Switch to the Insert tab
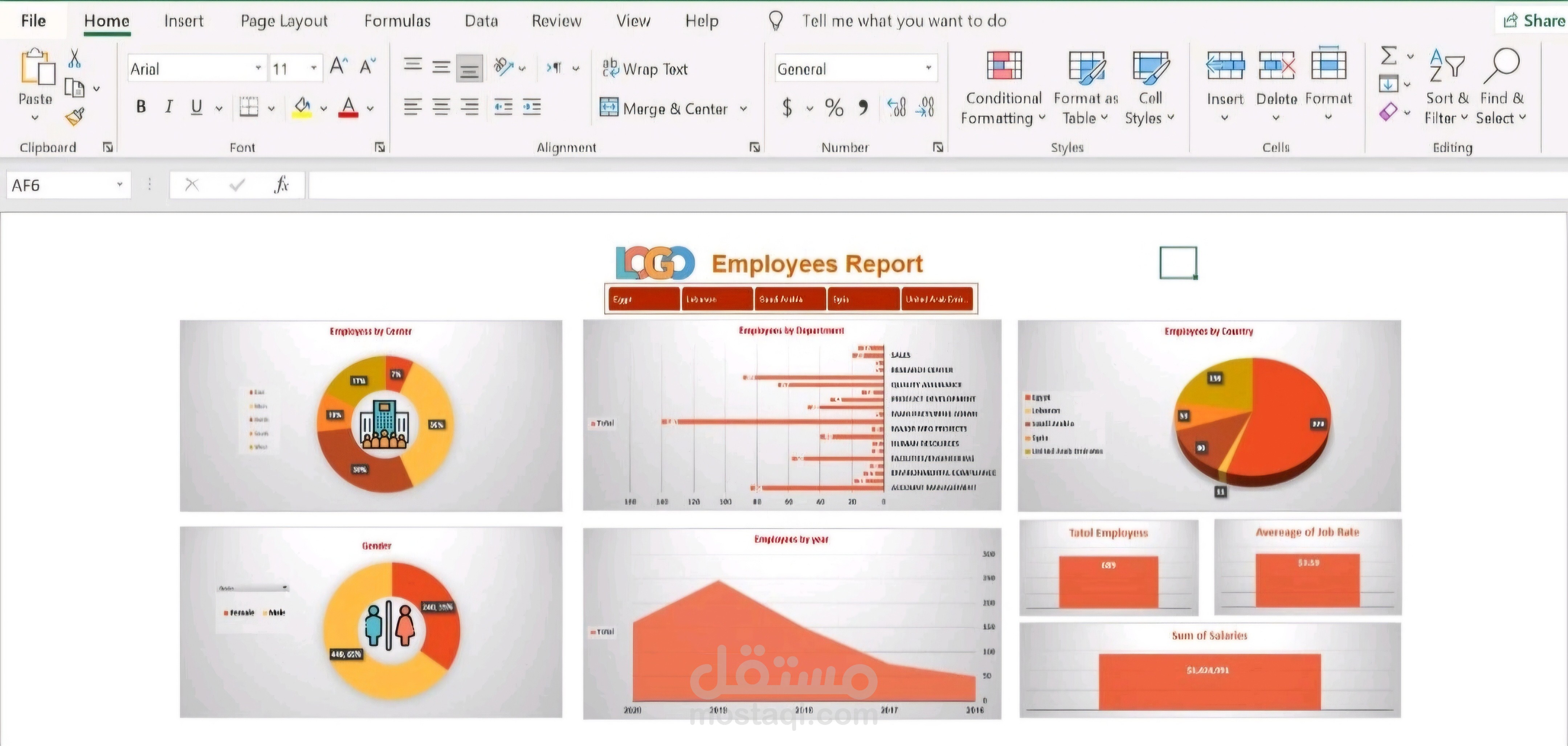Viewport: 1568px width, 746px height. [183, 21]
